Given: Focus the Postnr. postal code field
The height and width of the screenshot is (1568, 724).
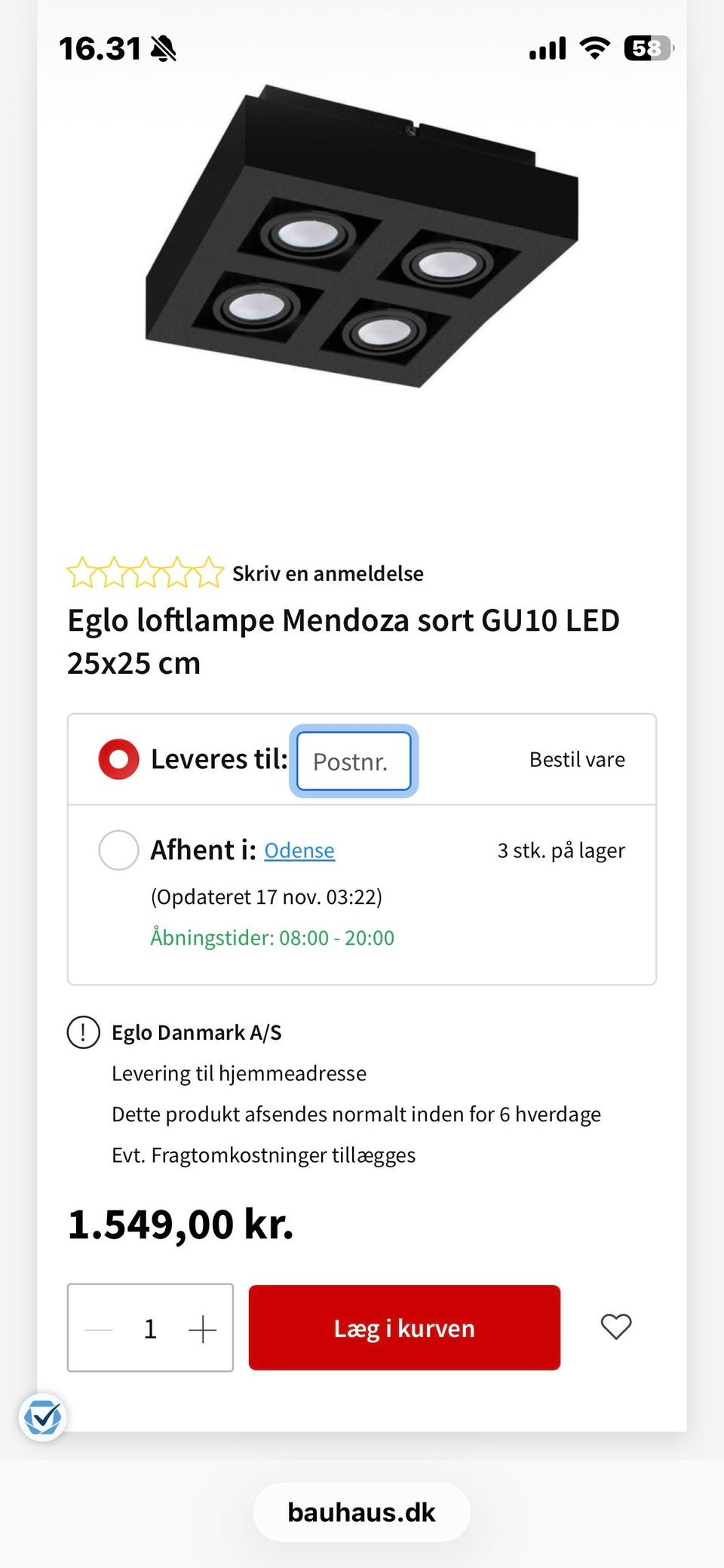Looking at the screenshot, I should tap(354, 761).
